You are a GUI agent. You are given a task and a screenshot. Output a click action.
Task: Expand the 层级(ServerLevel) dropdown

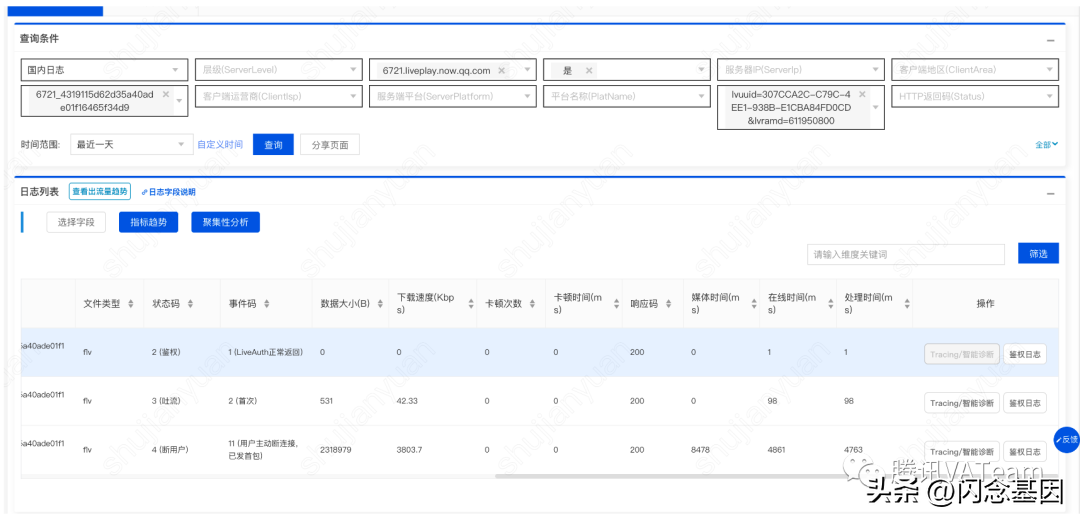coord(278,70)
